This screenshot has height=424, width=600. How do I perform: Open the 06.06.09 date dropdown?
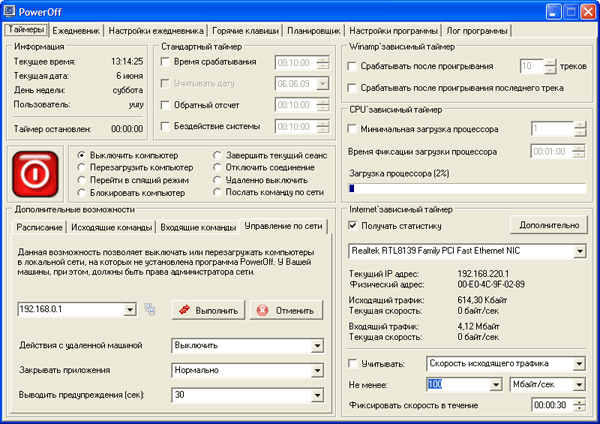click(x=323, y=84)
